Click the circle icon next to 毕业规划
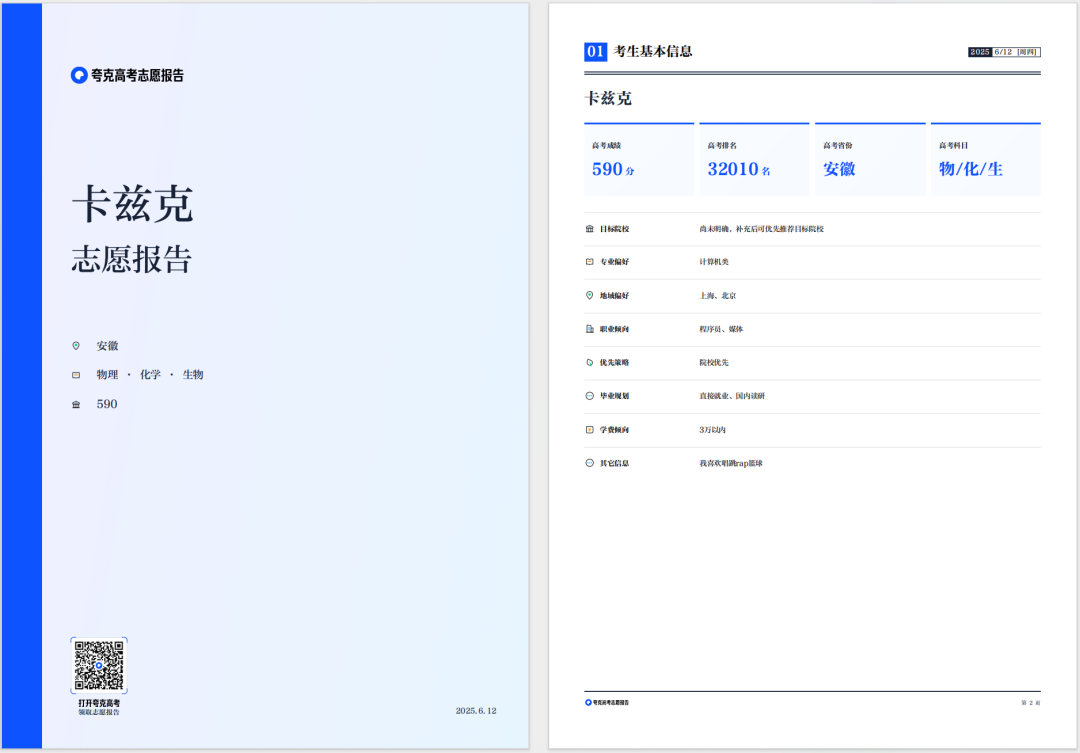The width and height of the screenshot is (1080, 753). click(590, 396)
